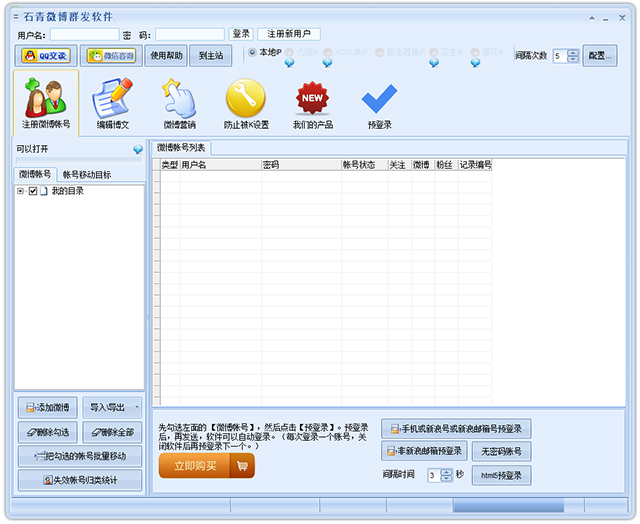
Task: Open the 导入\导出 dropdown arrow
Action: point(136,407)
